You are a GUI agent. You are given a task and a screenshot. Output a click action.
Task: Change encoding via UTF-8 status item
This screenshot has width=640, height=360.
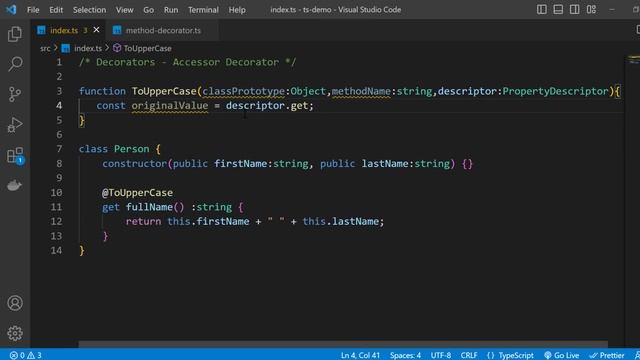pos(441,355)
